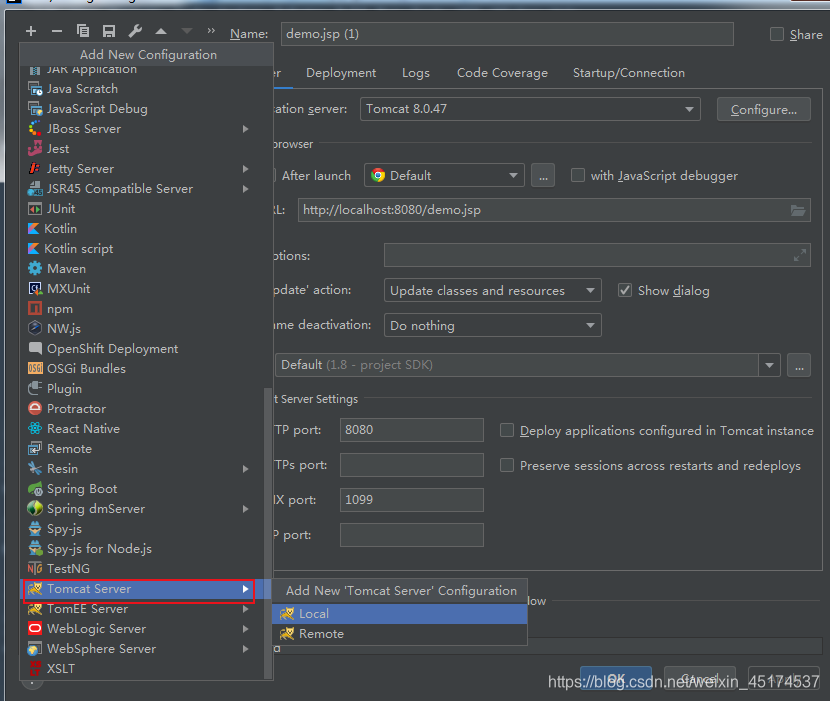Enable Deploy applications configured in Tomcat instance
The height and width of the screenshot is (701, 830).
(x=507, y=430)
